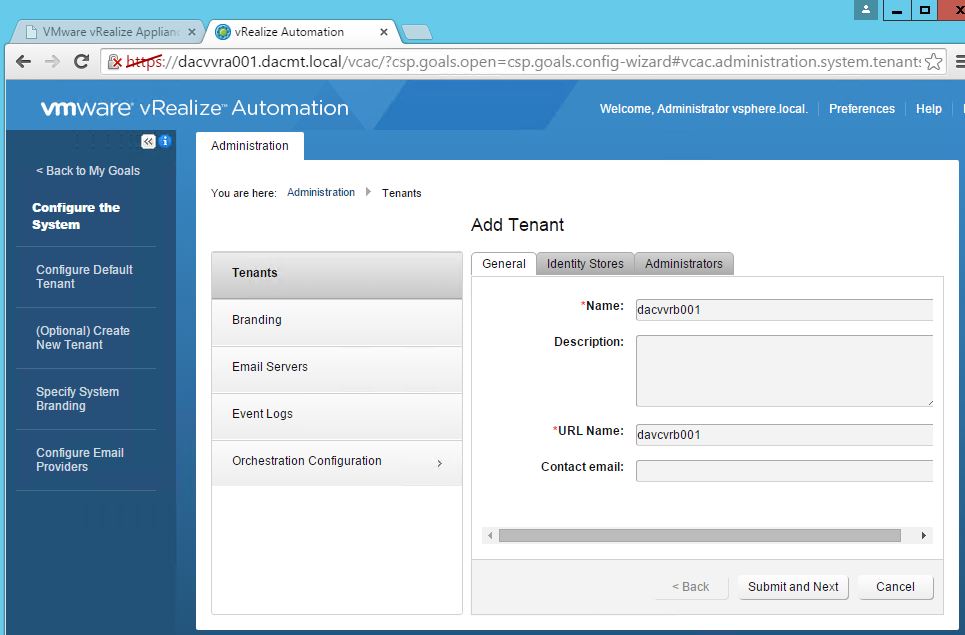
Task: Select the vRealize Automation browser tab
Action: (x=302, y=32)
